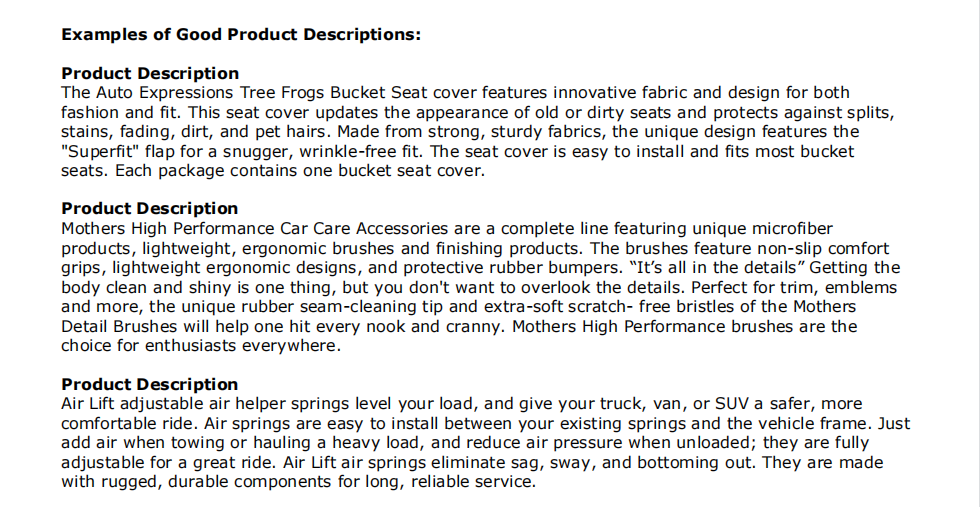Click the 'Examples of Good Product Descriptions:' heading
The width and height of the screenshot is (980, 507).
click(241, 34)
